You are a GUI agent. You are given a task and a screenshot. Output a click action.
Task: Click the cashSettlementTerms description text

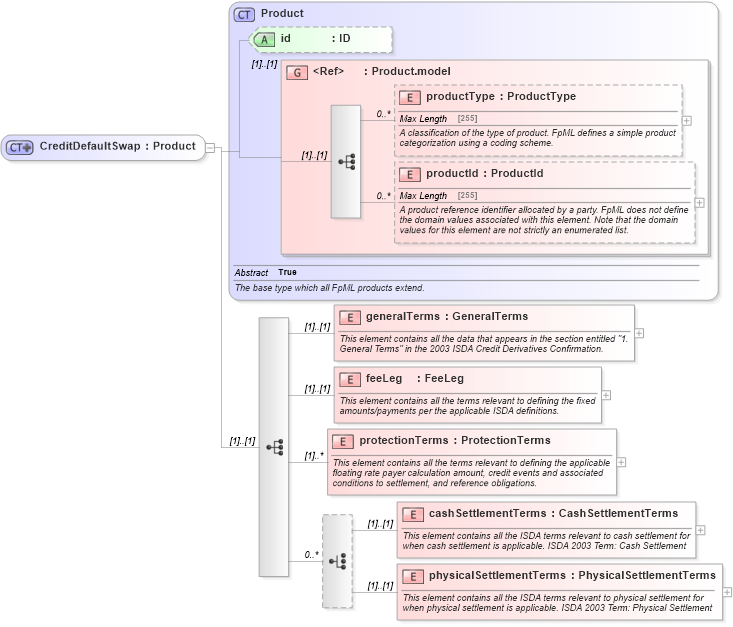coord(546,541)
